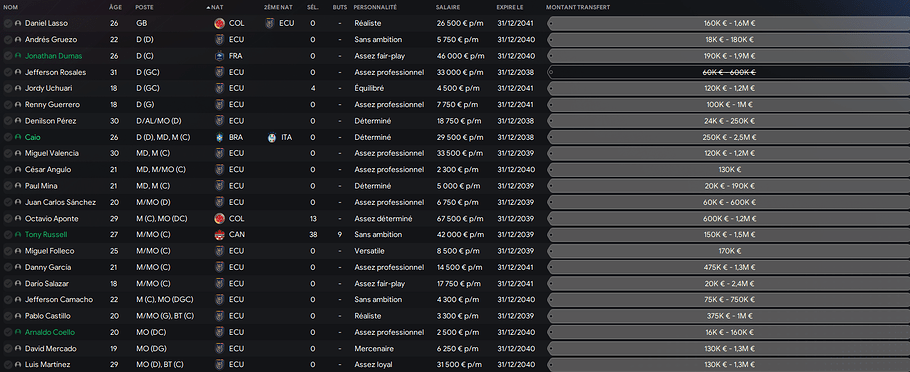Screen dimensions: 910x372
Task: Click the person icon beside Denilson Pérez
Action: [x=18, y=121]
